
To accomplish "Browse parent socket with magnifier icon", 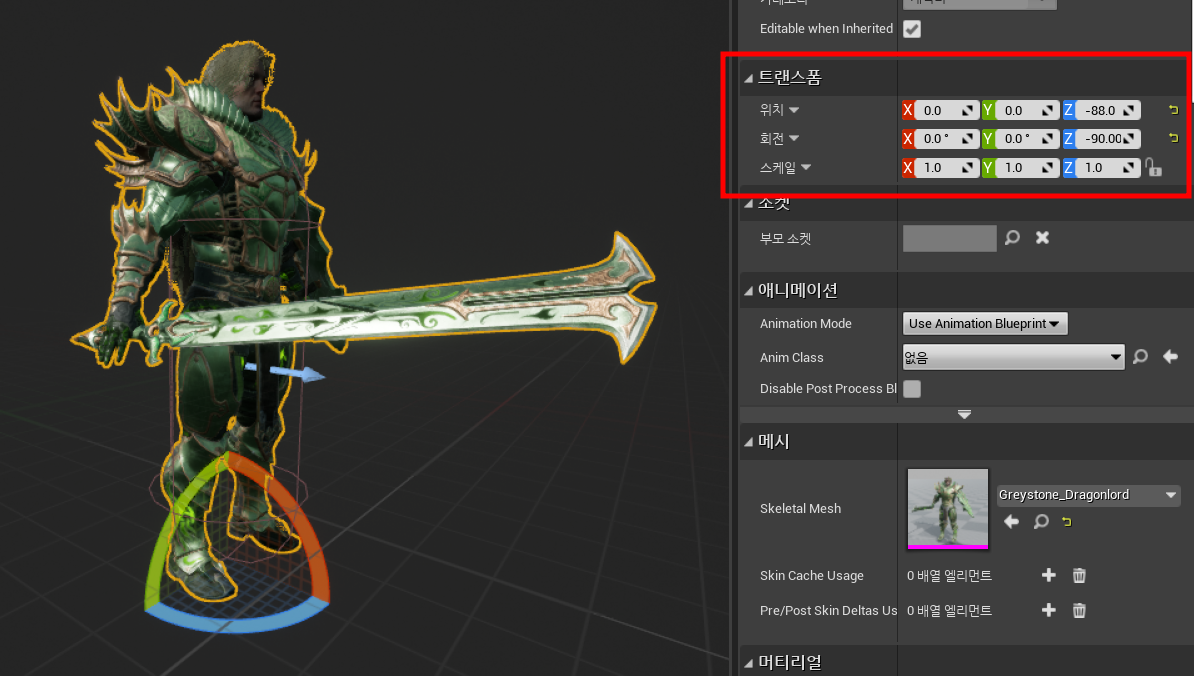I will [1012, 238].
